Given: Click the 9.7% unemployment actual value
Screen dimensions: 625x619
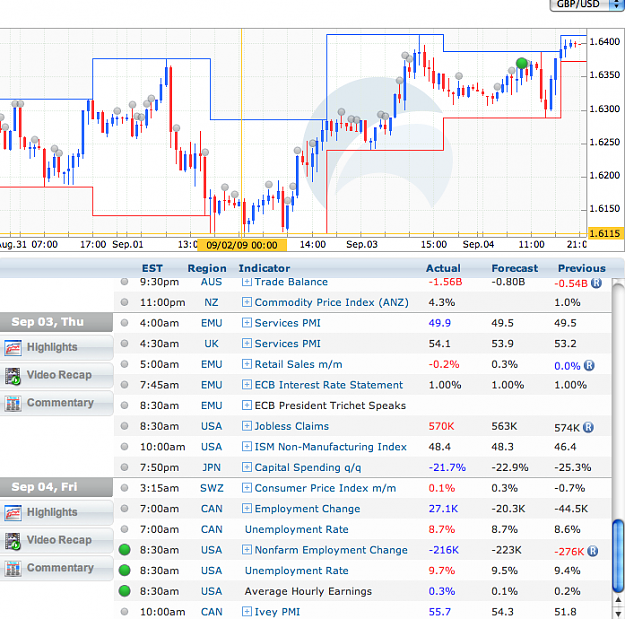Looking at the screenshot, I should (442, 570).
